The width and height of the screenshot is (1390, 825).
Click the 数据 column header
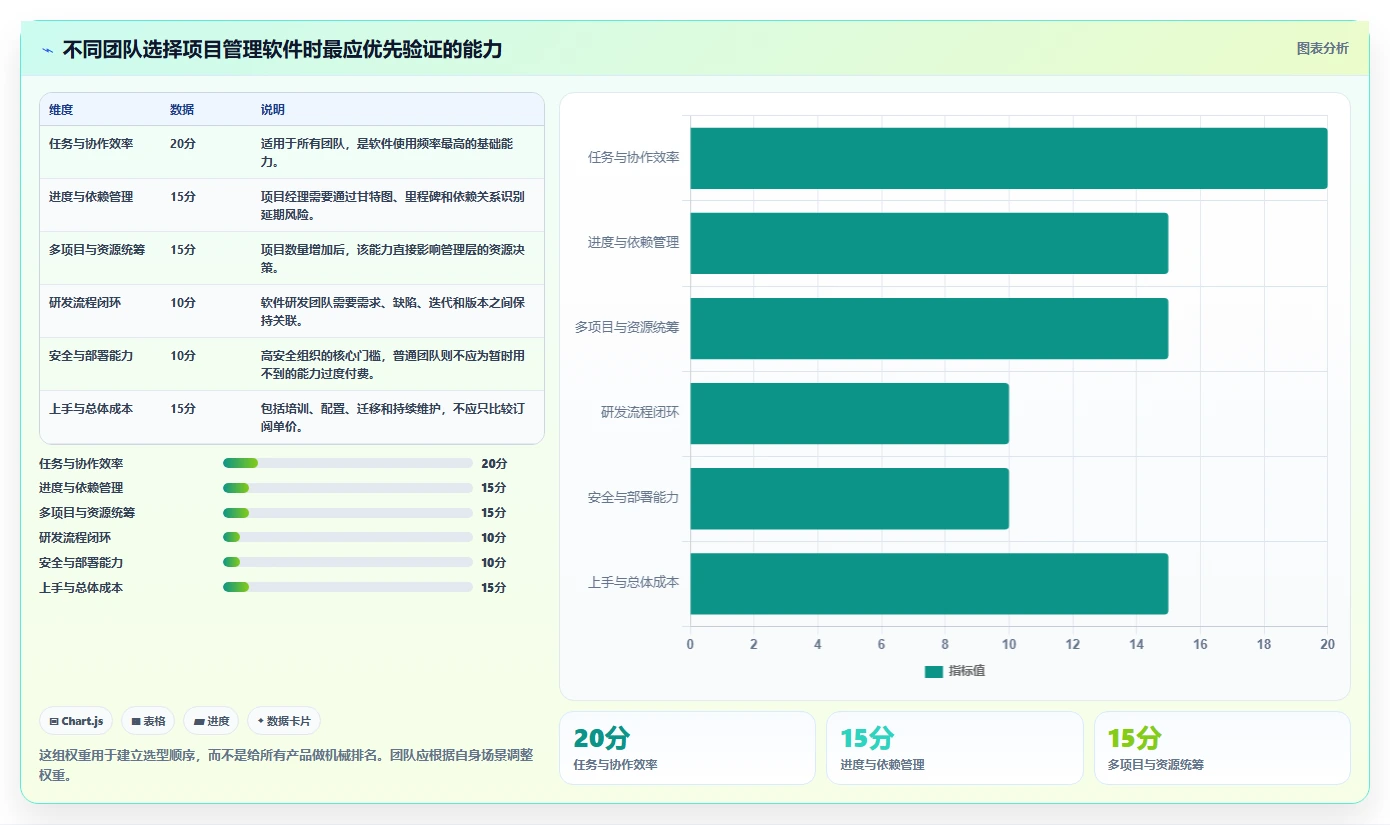coord(182,110)
